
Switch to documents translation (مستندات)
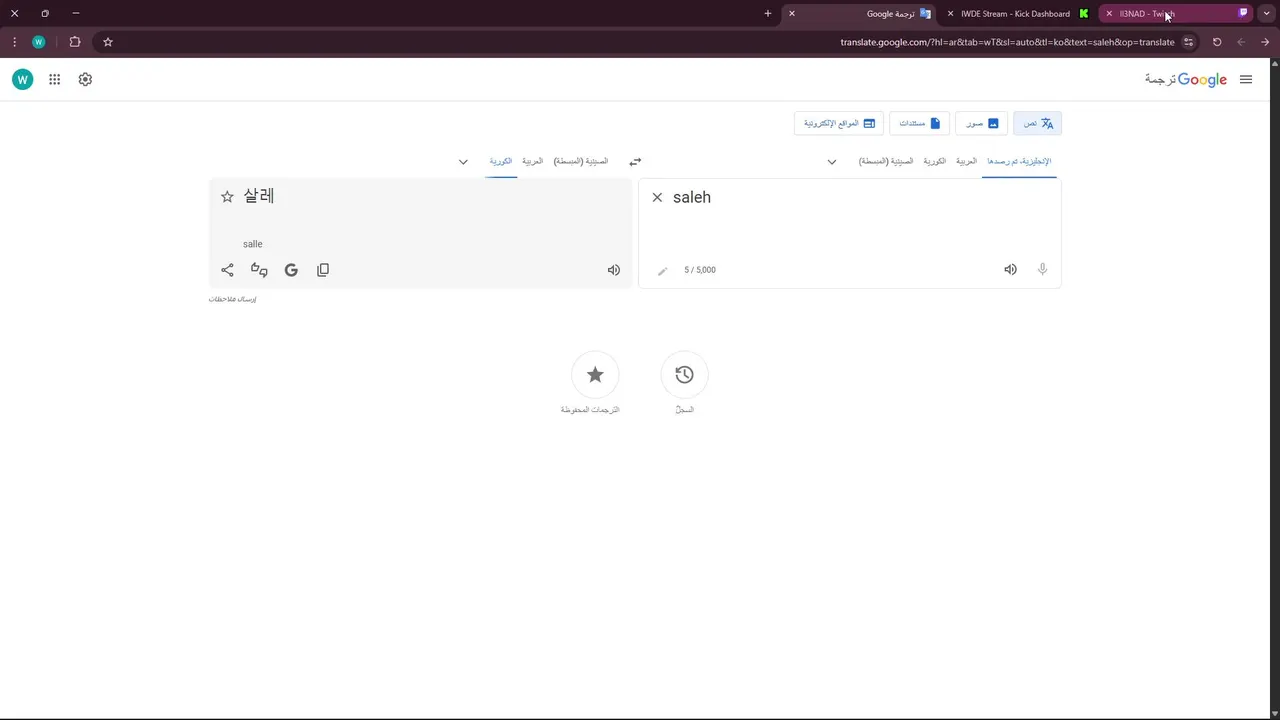click(920, 123)
